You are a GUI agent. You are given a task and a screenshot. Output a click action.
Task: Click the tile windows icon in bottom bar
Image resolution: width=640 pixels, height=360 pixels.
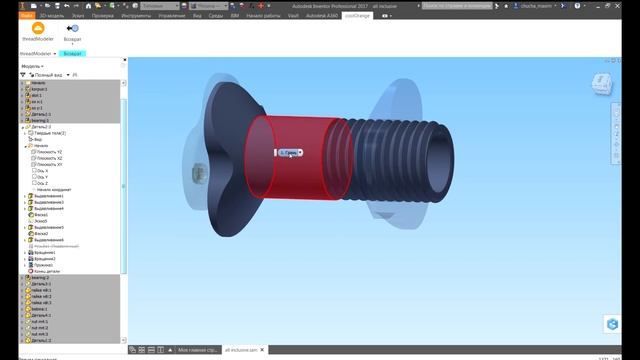tap(142, 350)
